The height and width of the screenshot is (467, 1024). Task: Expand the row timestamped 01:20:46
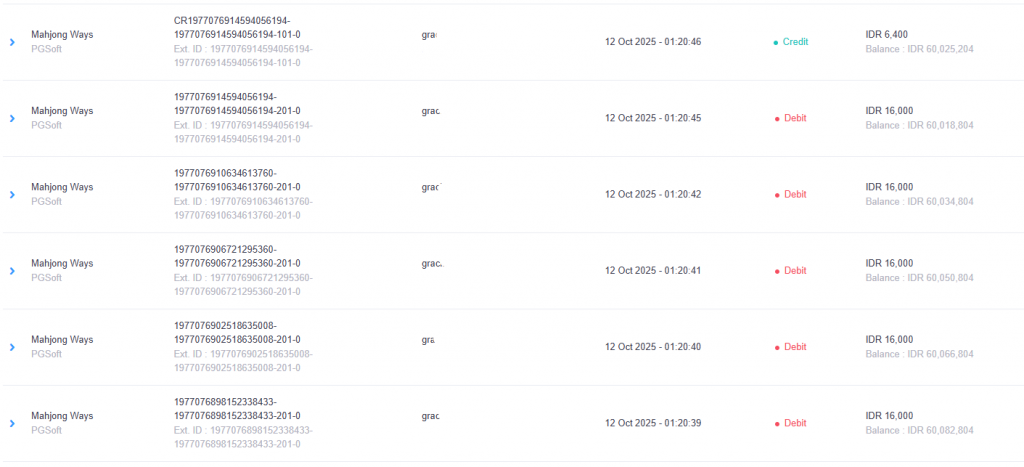[x=12, y=42]
